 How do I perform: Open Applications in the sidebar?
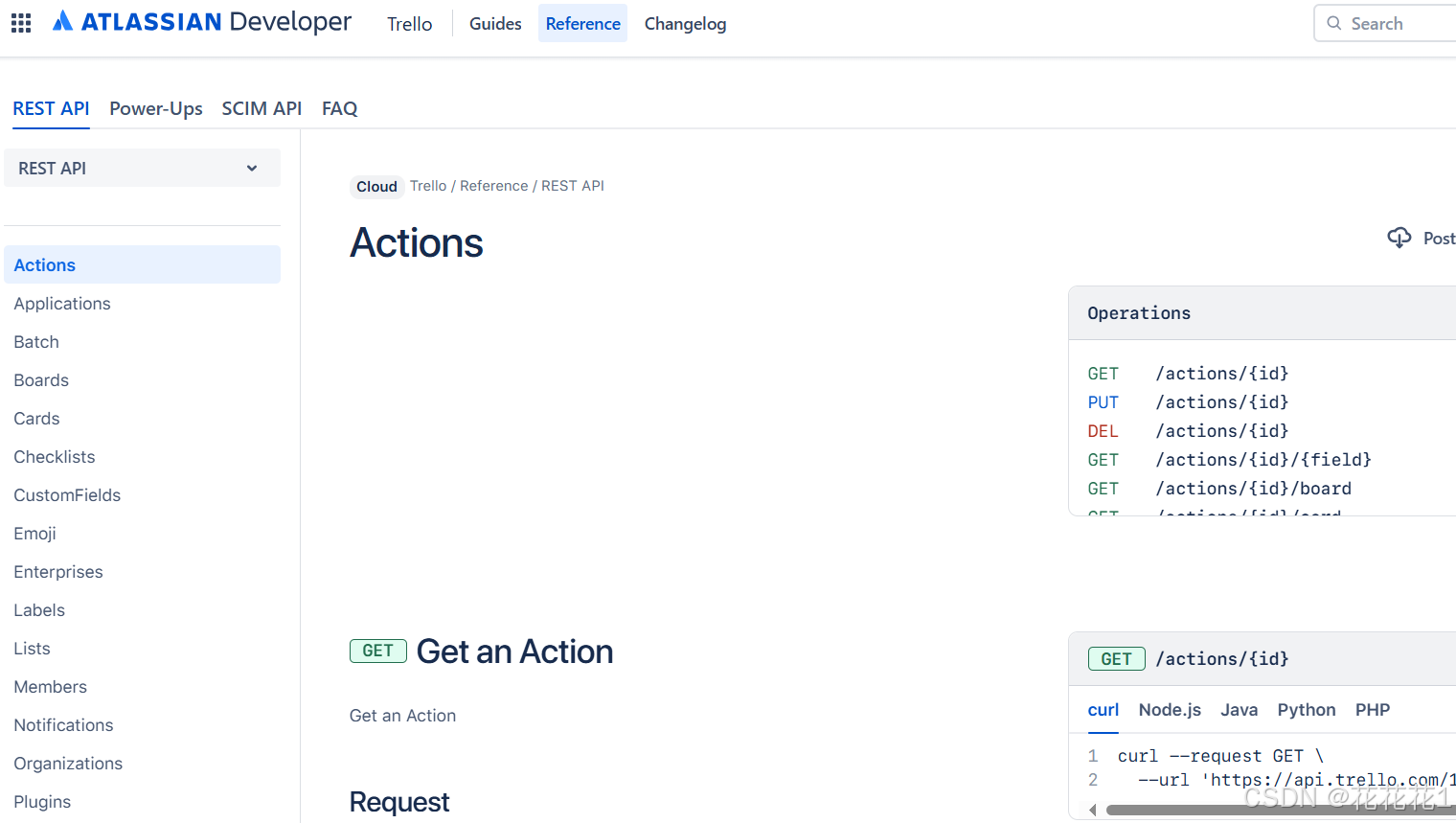(62, 304)
